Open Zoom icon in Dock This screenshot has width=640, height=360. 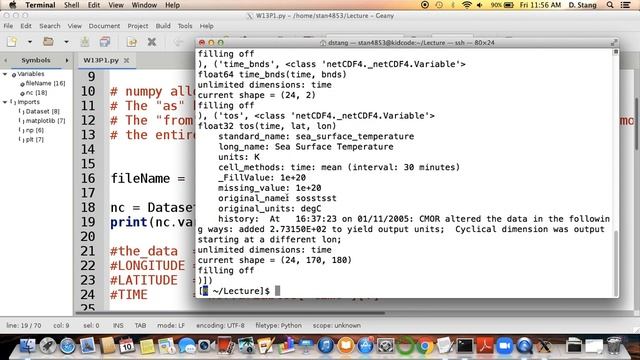click(x=504, y=346)
